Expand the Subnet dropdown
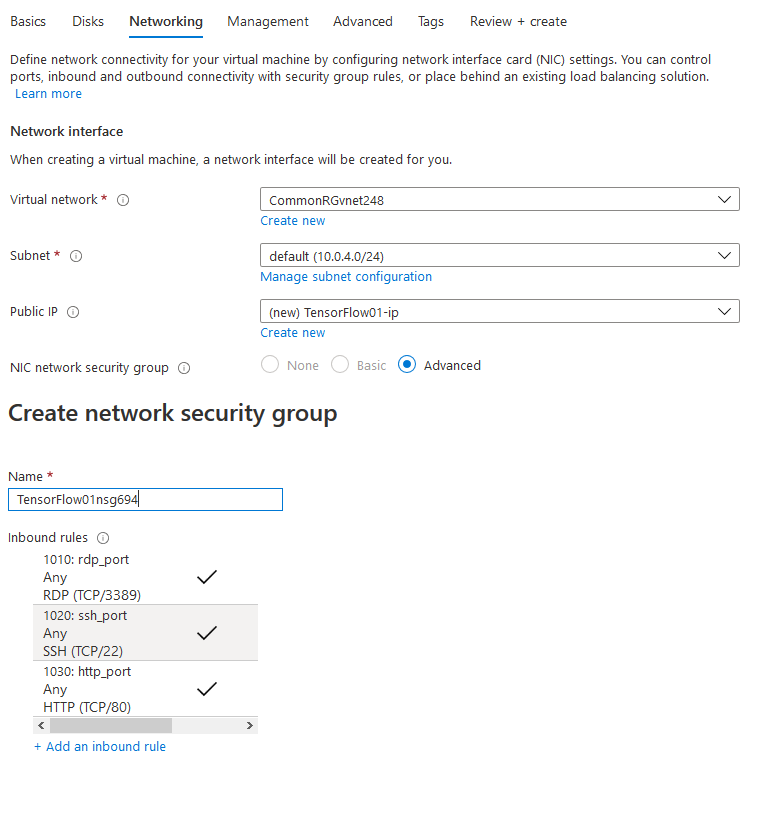 [500, 255]
